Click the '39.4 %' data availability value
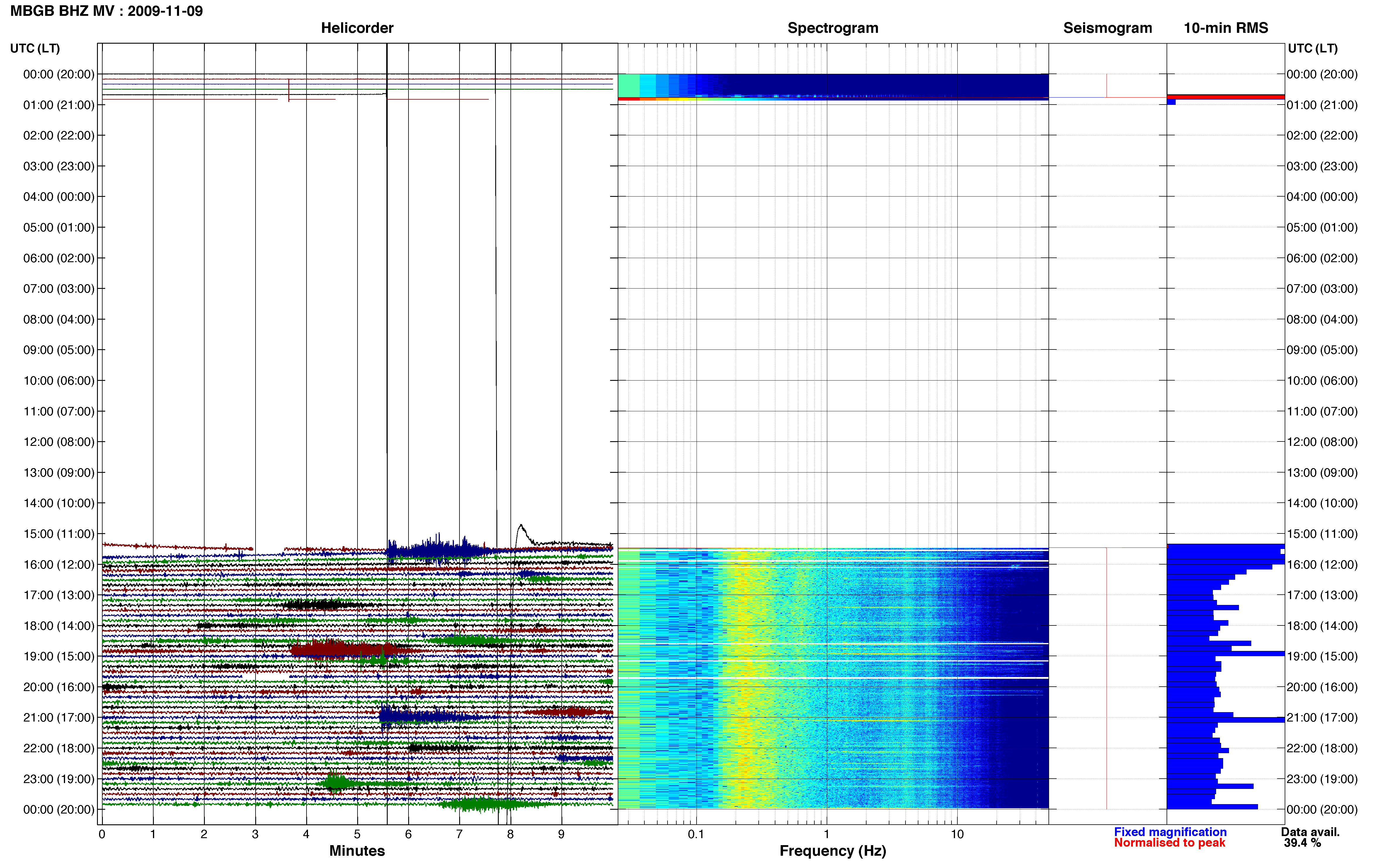The height and width of the screenshot is (868, 1389). pyautogui.click(x=1303, y=843)
